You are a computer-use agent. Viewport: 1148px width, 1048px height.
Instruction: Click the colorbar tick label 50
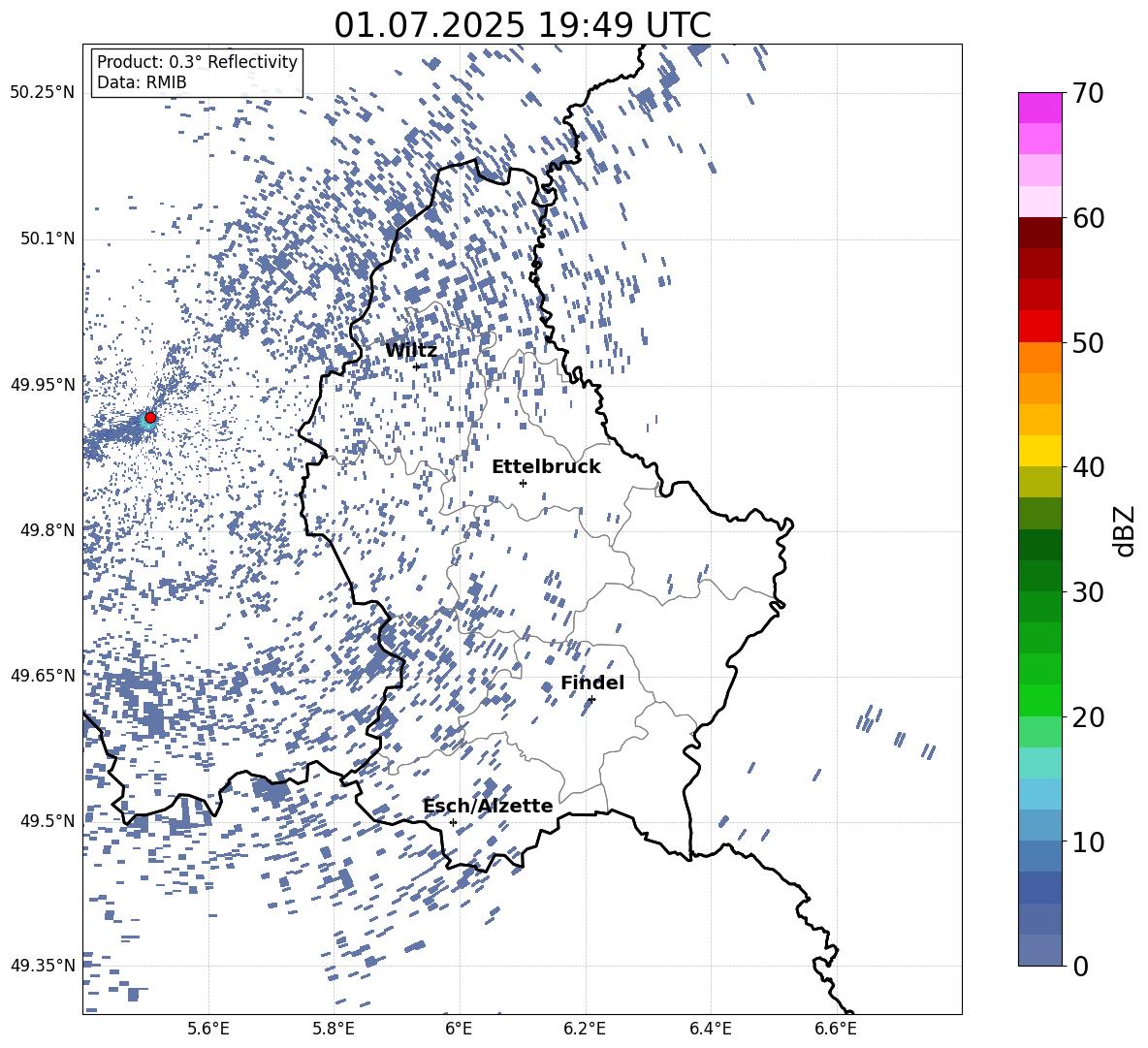[x=1089, y=342]
